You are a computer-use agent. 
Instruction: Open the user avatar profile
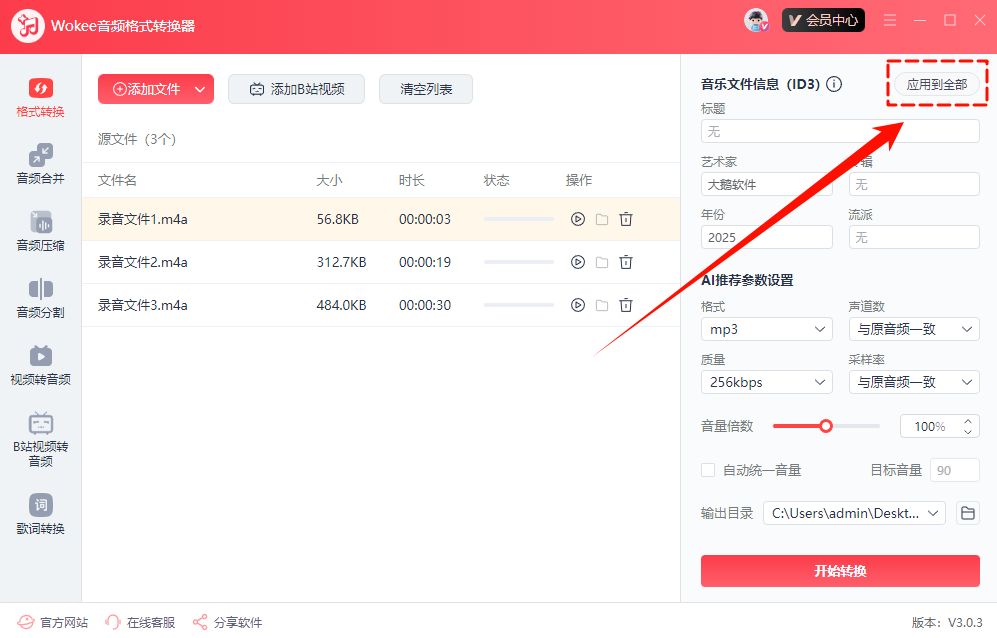click(757, 20)
